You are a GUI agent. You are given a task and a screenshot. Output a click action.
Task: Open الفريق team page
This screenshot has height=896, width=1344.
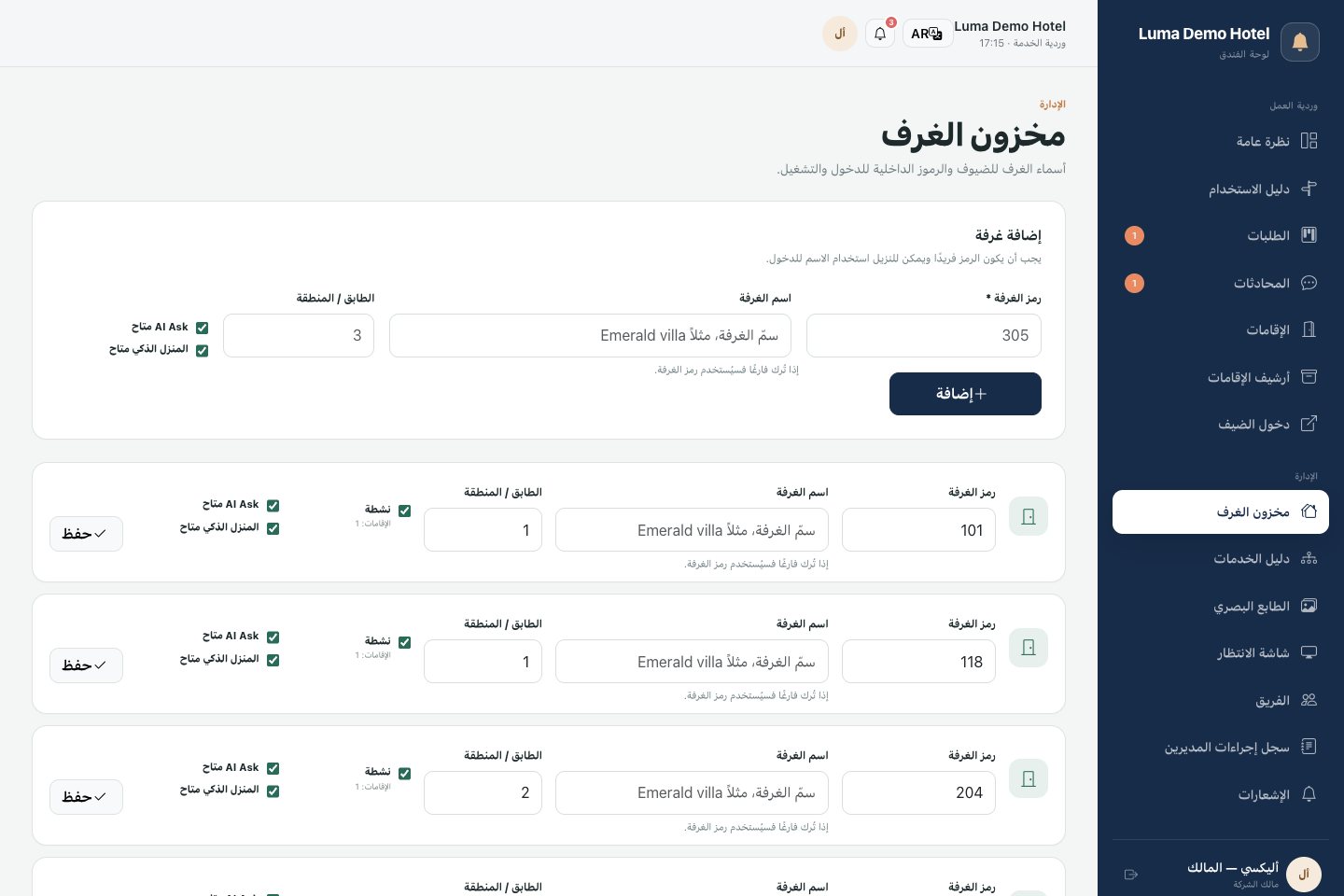pyautogui.click(x=1221, y=700)
